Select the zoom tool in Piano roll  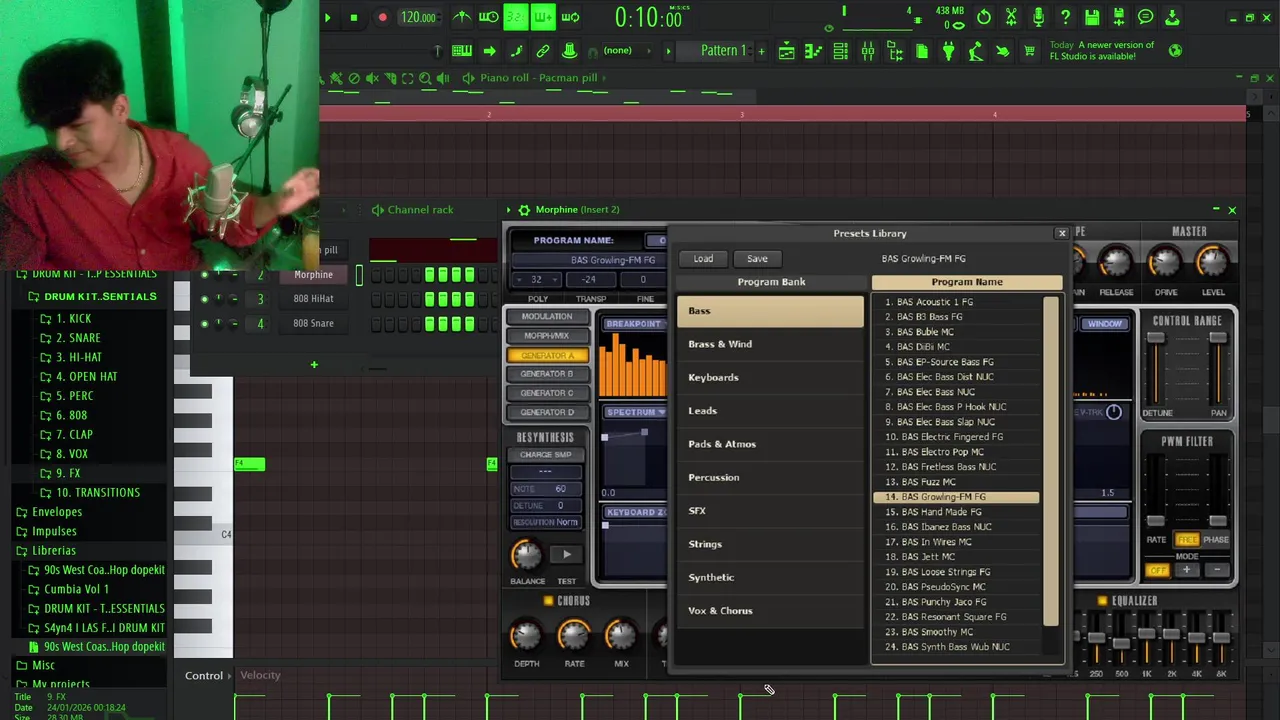click(x=425, y=78)
